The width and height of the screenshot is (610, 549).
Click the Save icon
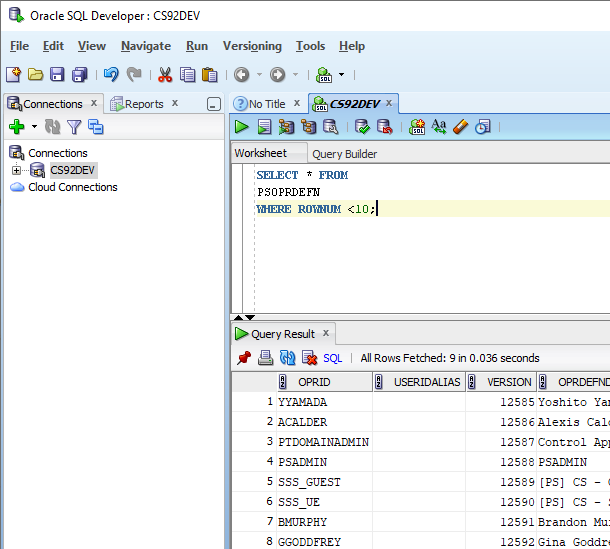tap(57, 74)
